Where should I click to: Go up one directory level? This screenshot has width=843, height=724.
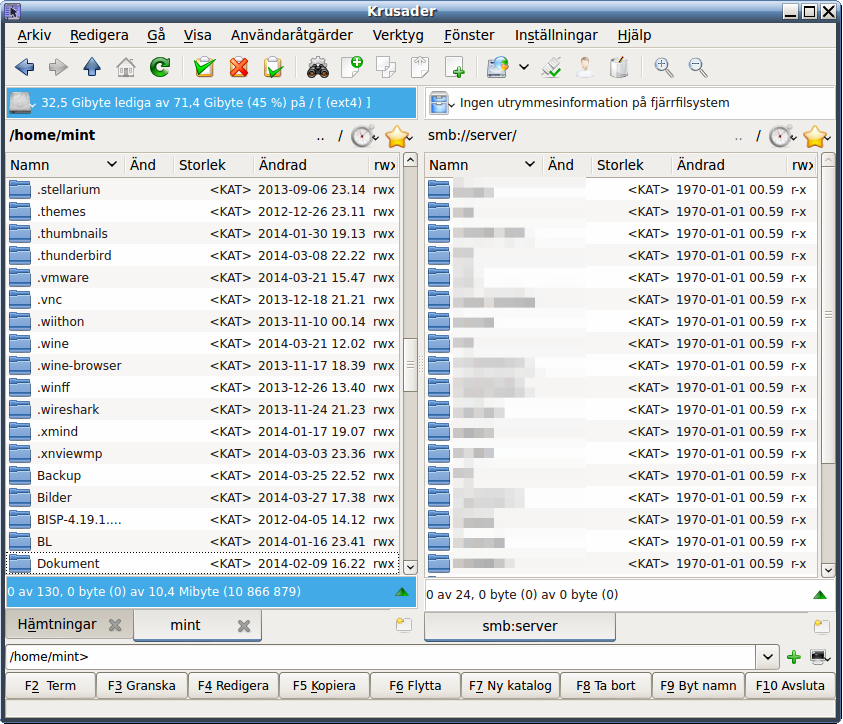[x=92, y=68]
